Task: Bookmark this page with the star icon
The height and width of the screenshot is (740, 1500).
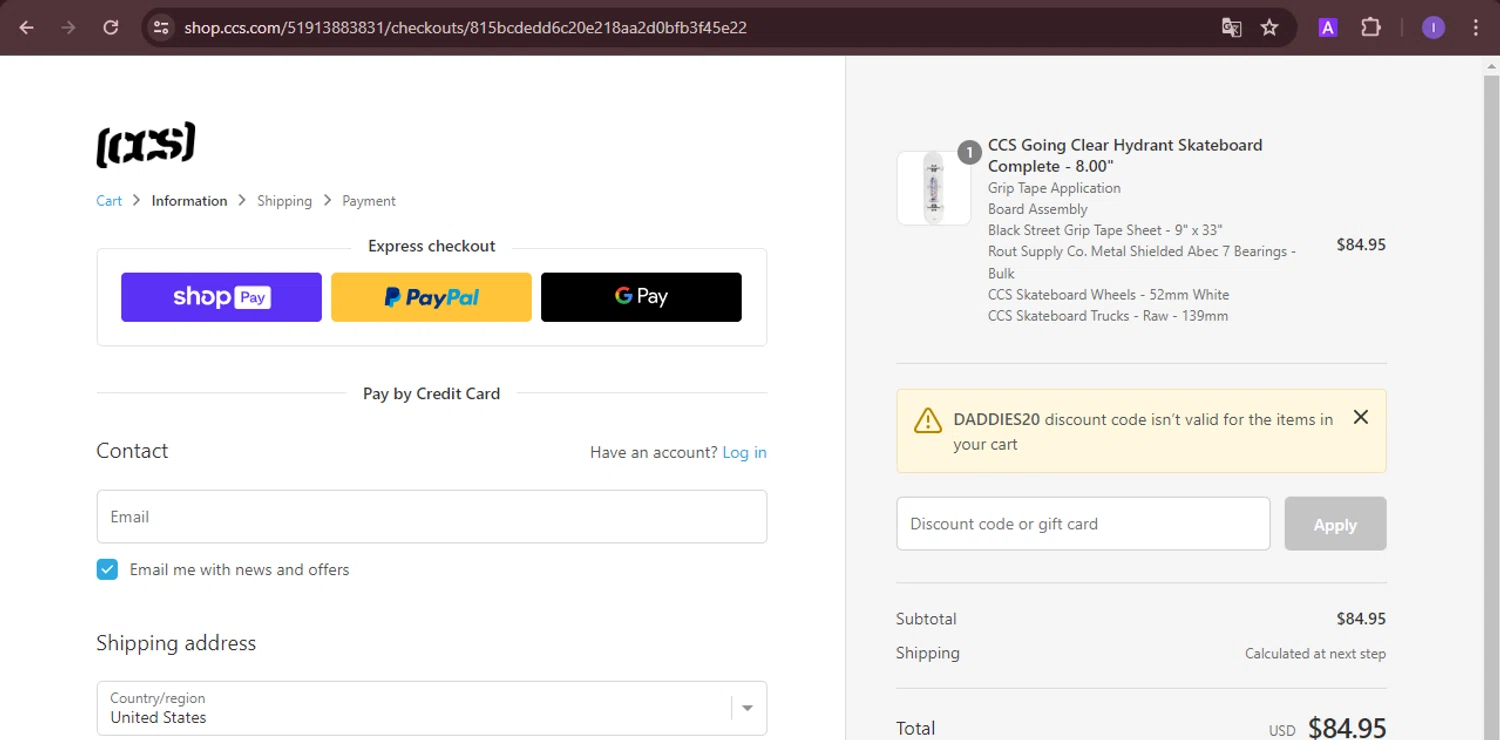Action: (1269, 28)
